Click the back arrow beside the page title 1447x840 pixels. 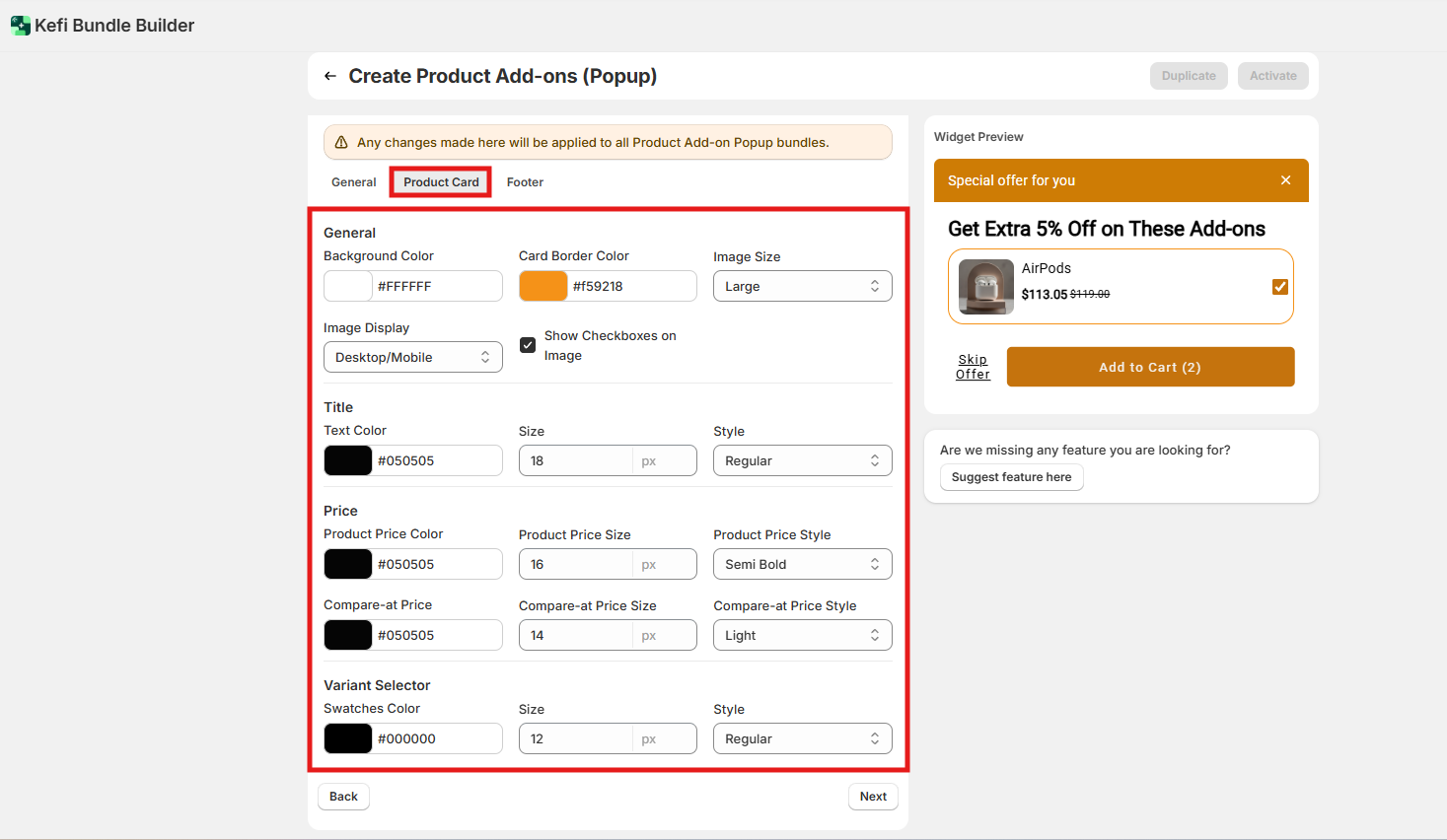[330, 76]
